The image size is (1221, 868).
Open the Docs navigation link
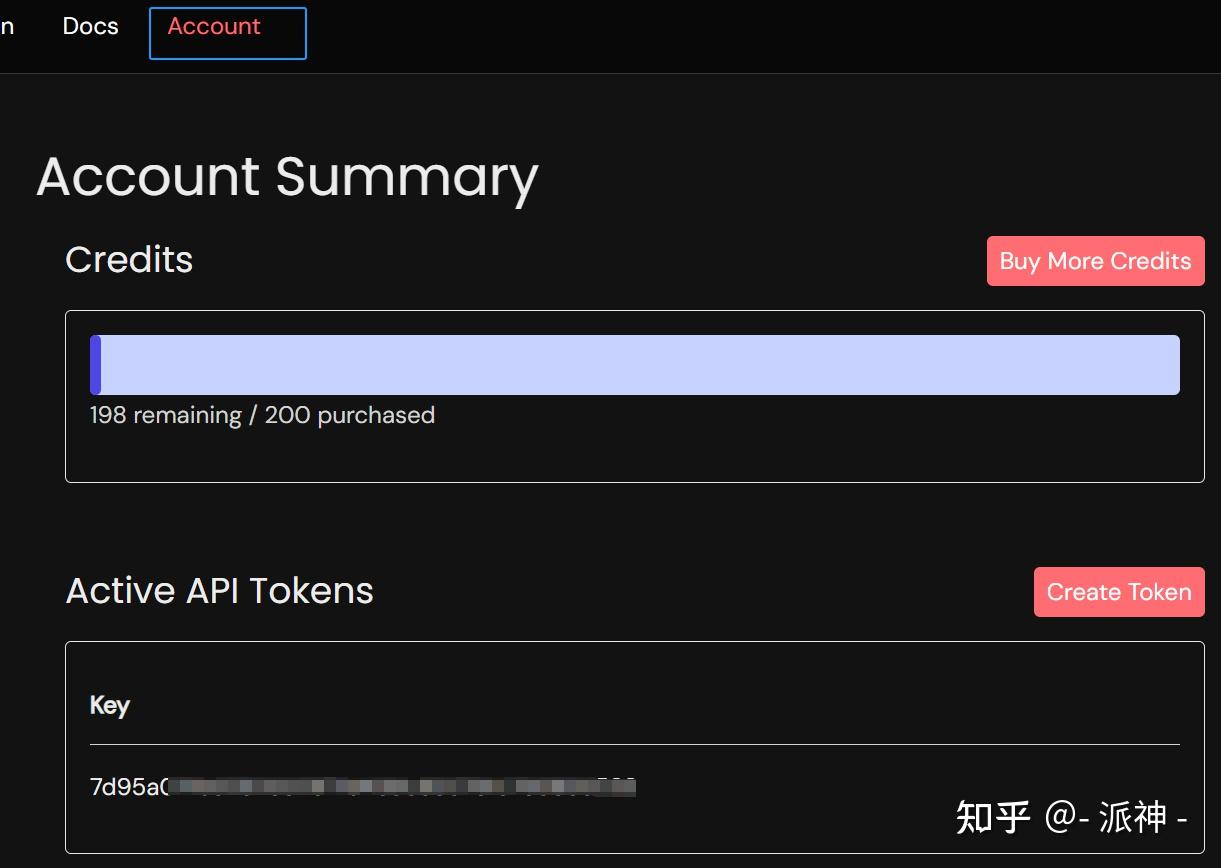click(90, 27)
